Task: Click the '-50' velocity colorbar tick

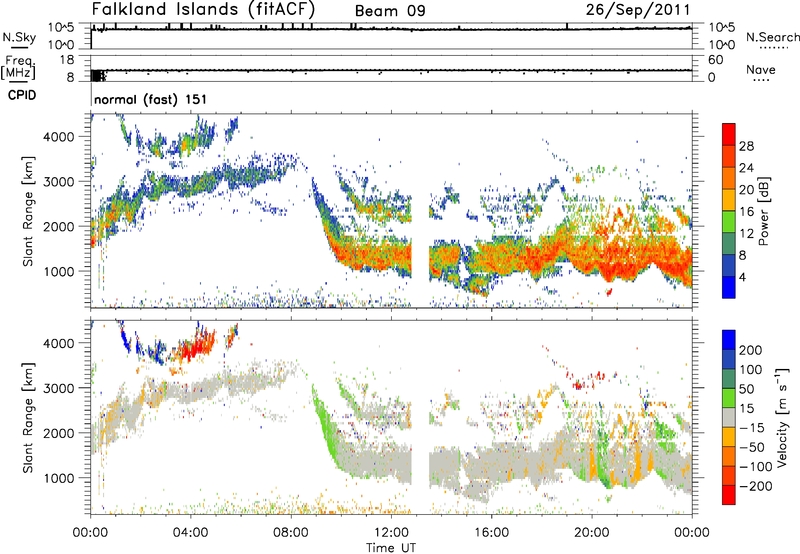Action: point(752,447)
